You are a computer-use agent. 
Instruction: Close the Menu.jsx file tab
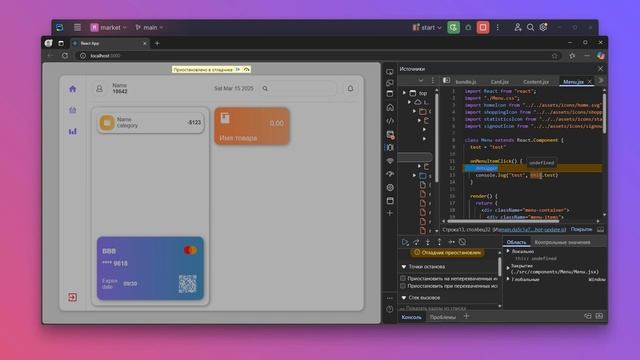click(x=589, y=82)
